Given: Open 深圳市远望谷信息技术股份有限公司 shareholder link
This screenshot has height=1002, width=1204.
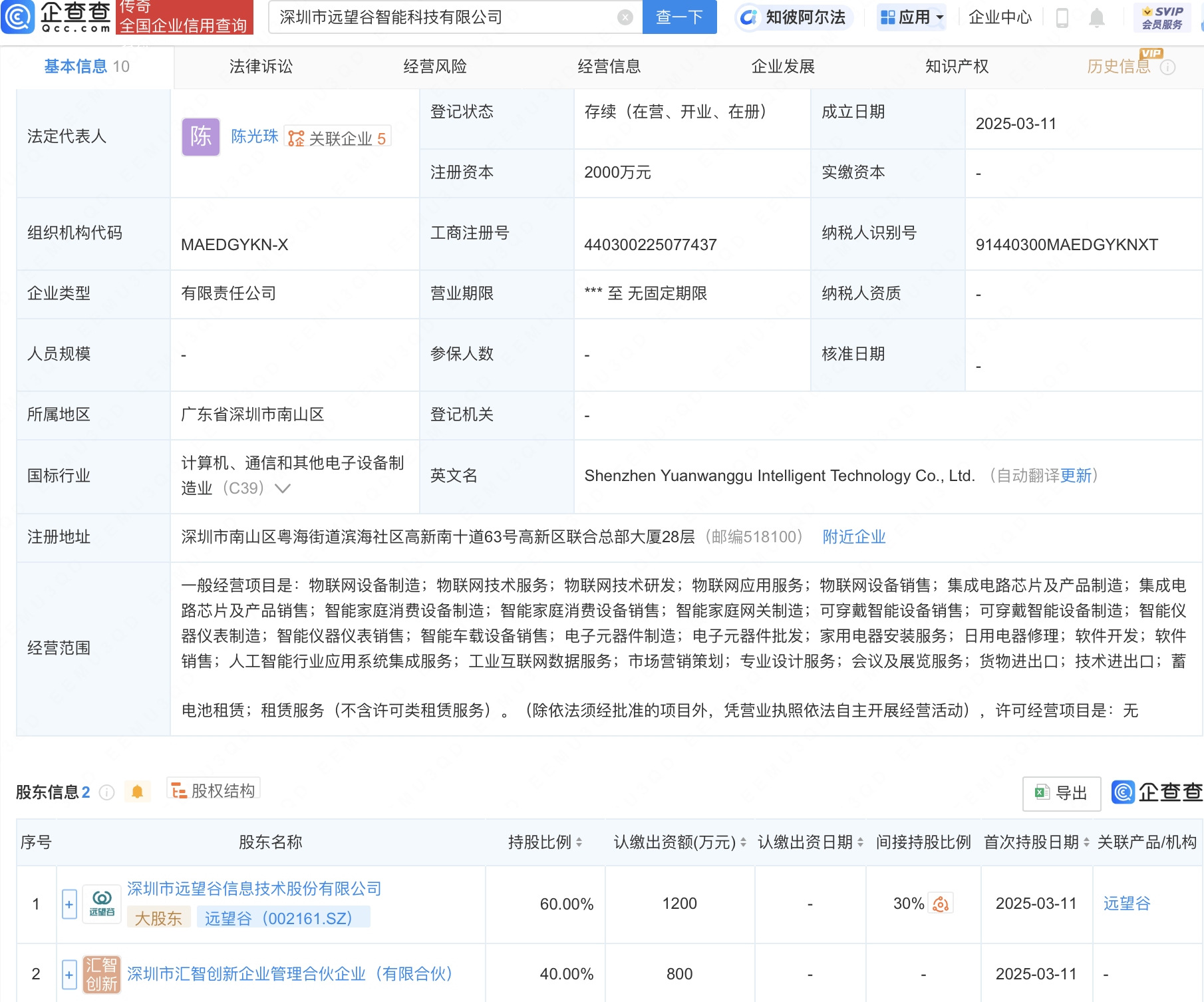Looking at the screenshot, I should click(x=254, y=889).
